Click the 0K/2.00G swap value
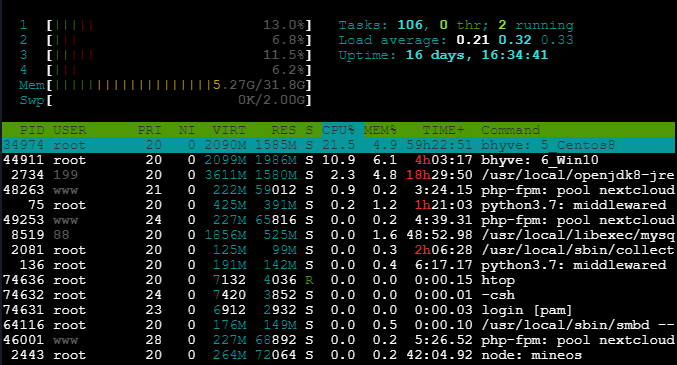The image size is (677, 365). [x=272, y=100]
